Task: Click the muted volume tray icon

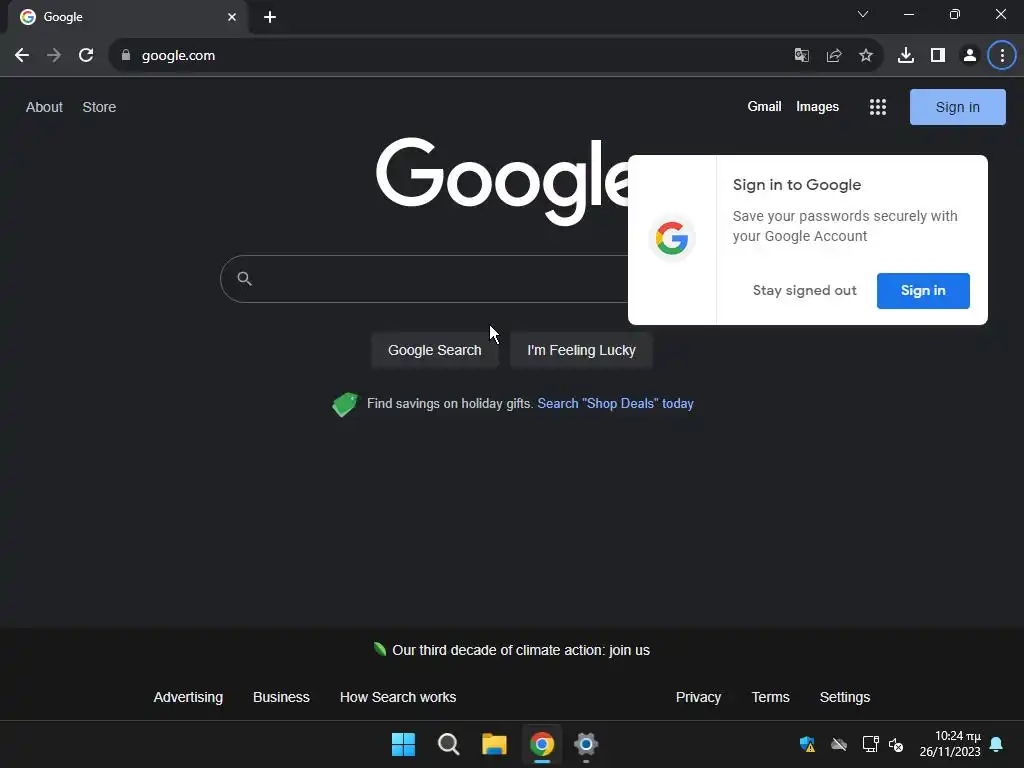Action: (896, 744)
